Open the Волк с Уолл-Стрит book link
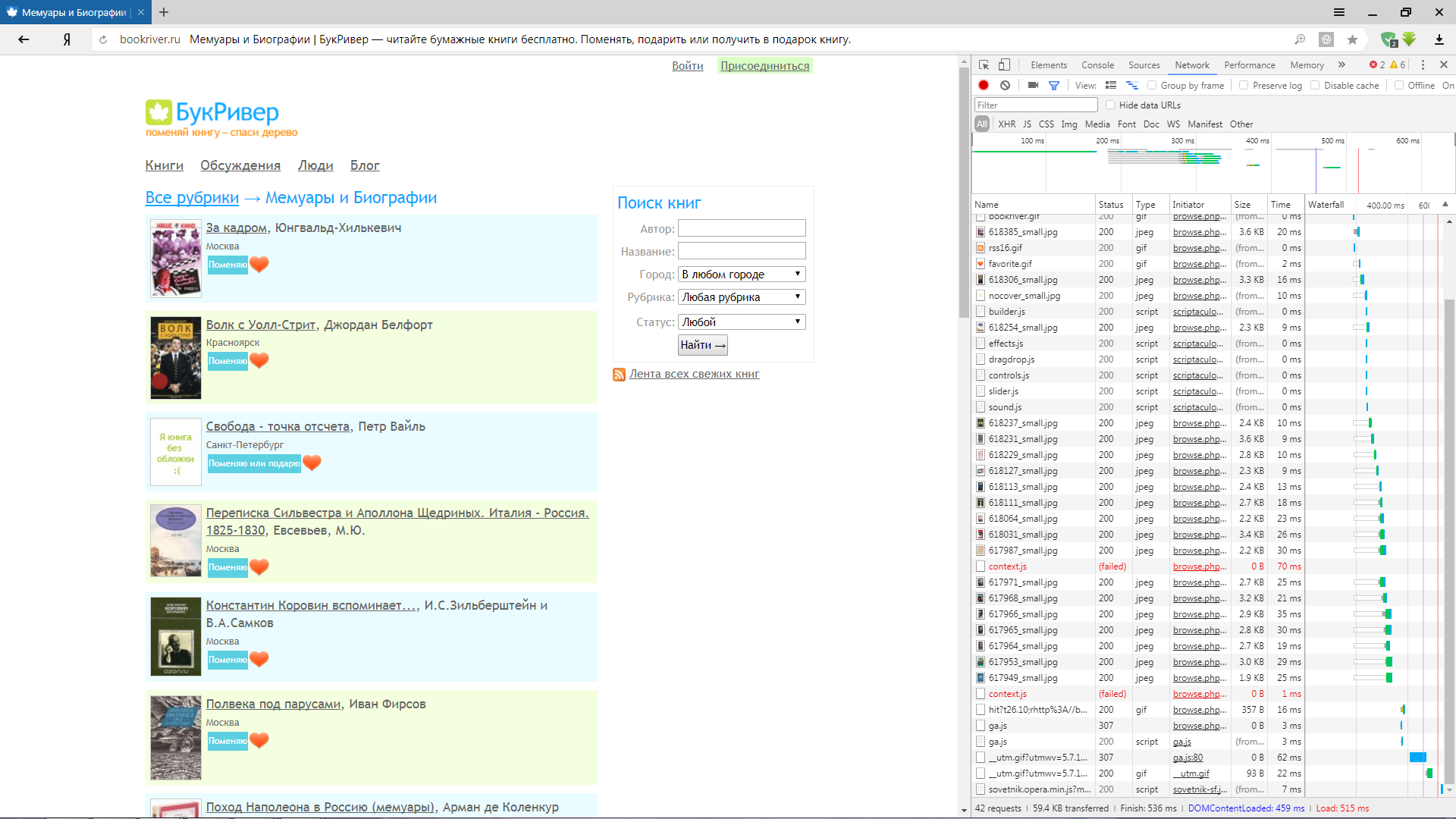 point(261,325)
